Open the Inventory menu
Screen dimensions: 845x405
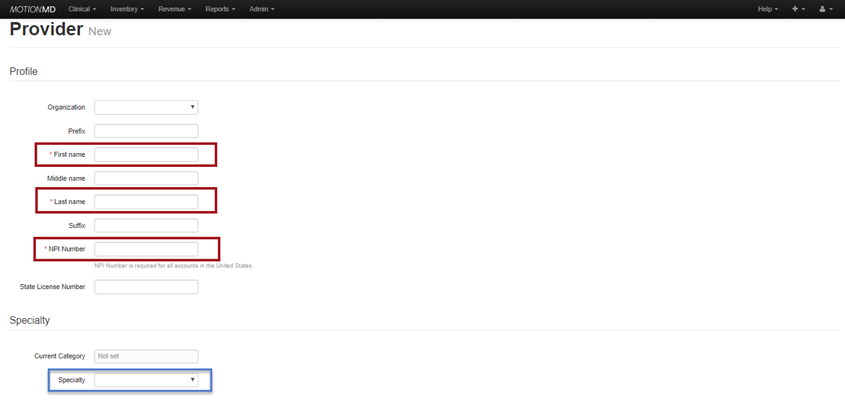tap(127, 9)
